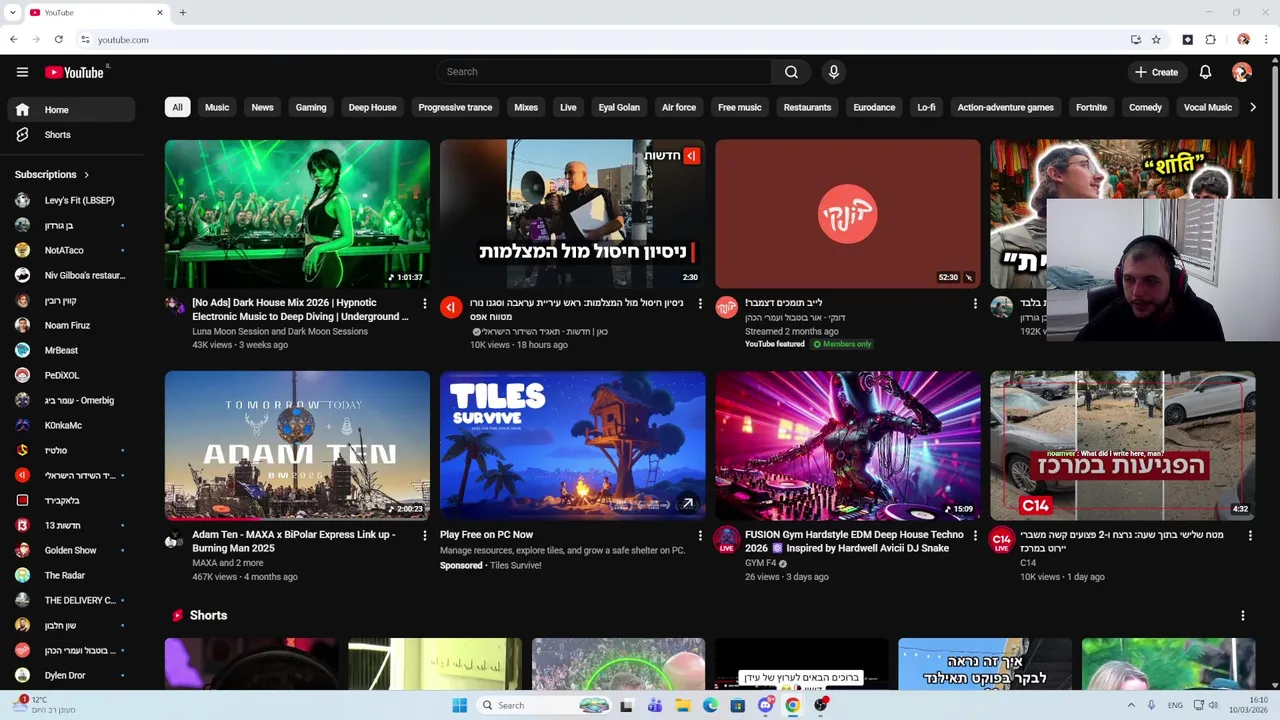Open C14 channel avatar

click(x=1001, y=540)
